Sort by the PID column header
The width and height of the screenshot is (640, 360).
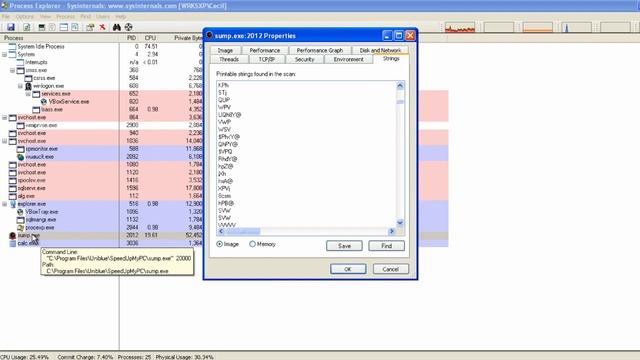(x=131, y=38)
